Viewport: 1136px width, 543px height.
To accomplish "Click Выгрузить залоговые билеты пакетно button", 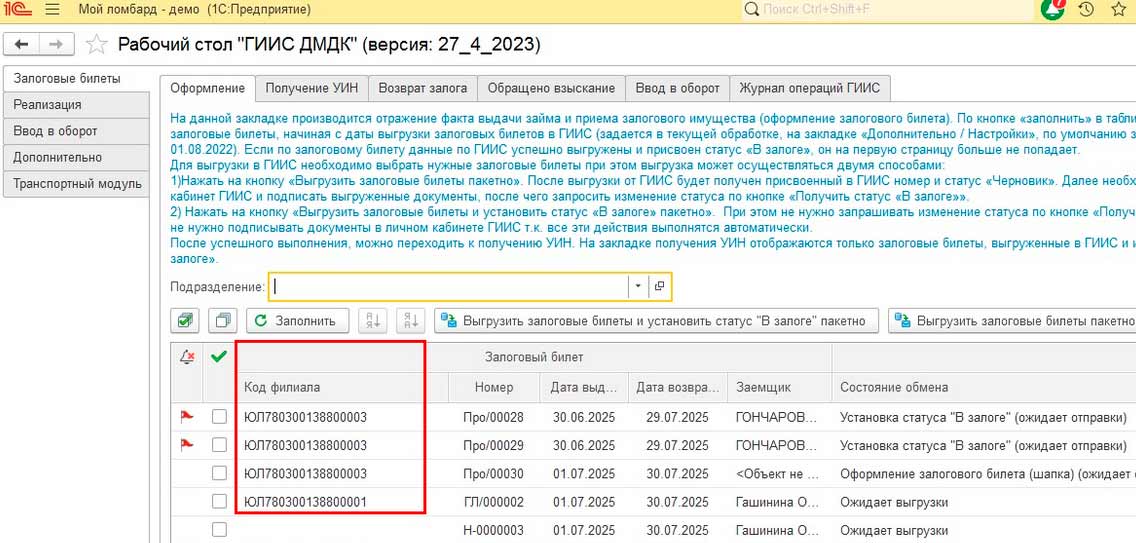I will tap(1012, 320).
